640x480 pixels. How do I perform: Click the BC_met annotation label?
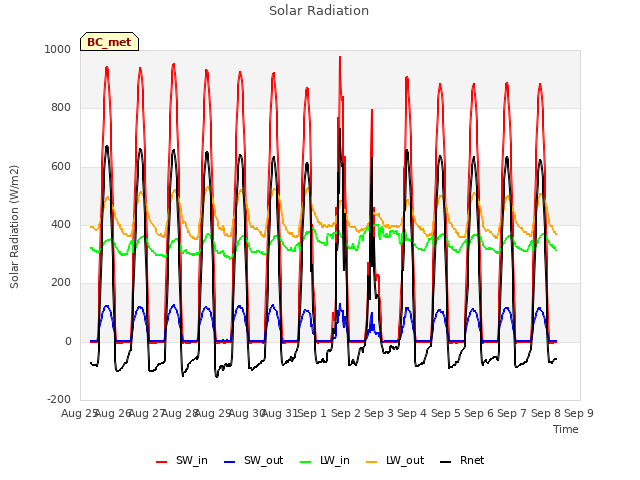click(x=109, y=42)
